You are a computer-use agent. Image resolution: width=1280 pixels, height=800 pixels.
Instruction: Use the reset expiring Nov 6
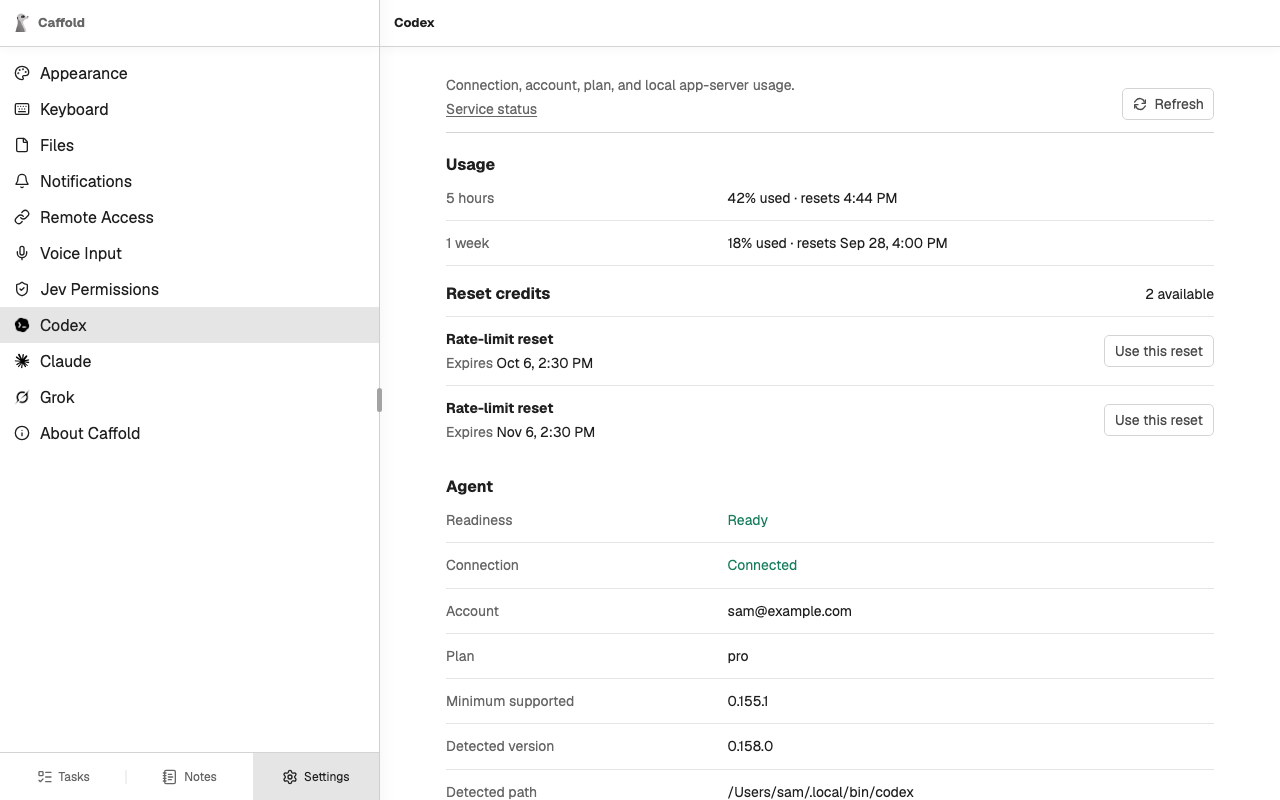(1158, 420)
